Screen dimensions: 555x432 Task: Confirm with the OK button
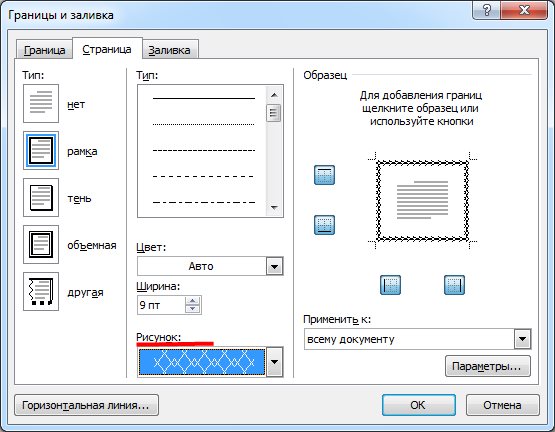coord(418,405)
